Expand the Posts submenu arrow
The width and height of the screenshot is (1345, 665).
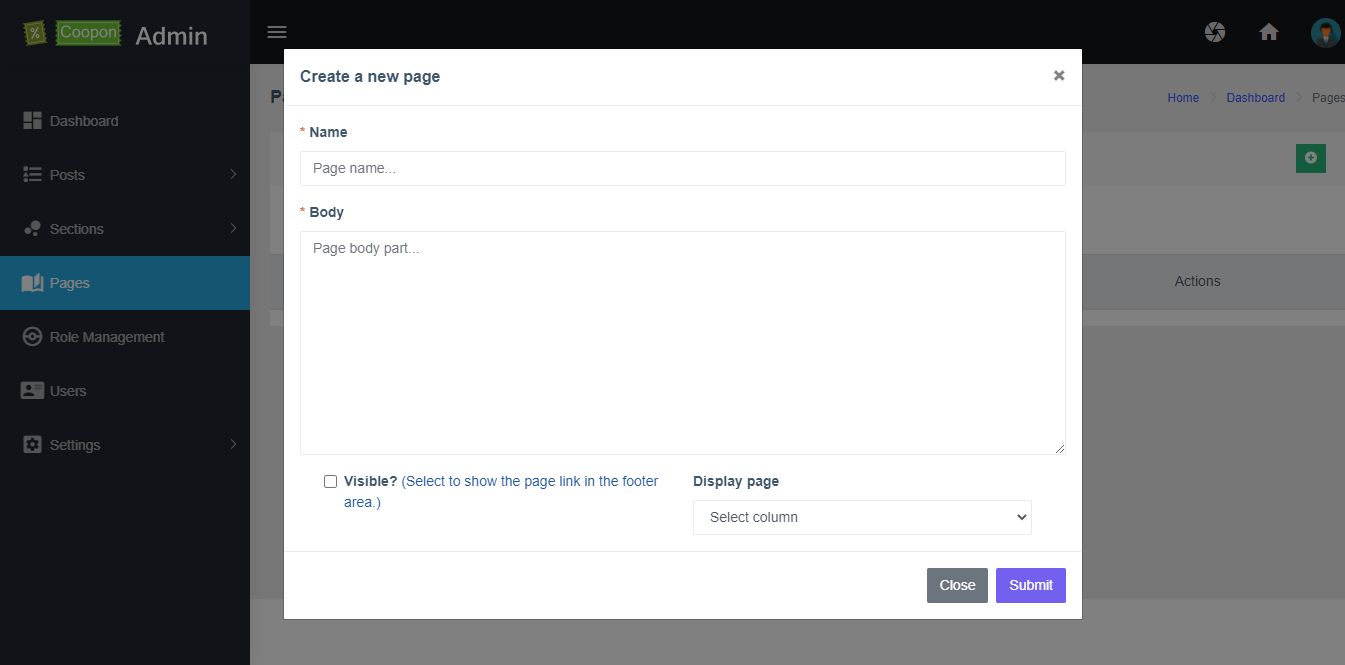click(x=233, y=175)
